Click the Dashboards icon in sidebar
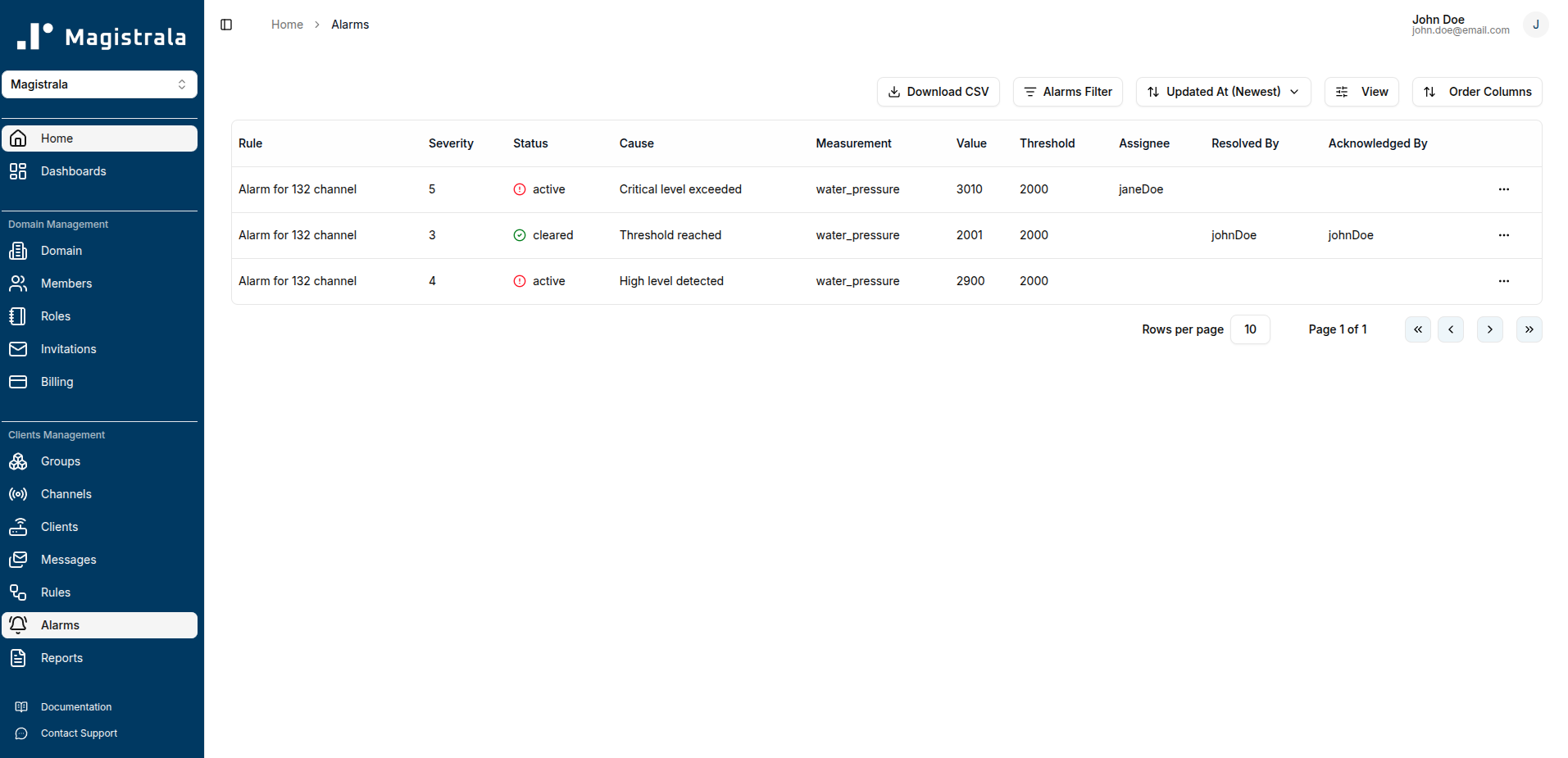The image size is (1568, 758). coord(18,171)
